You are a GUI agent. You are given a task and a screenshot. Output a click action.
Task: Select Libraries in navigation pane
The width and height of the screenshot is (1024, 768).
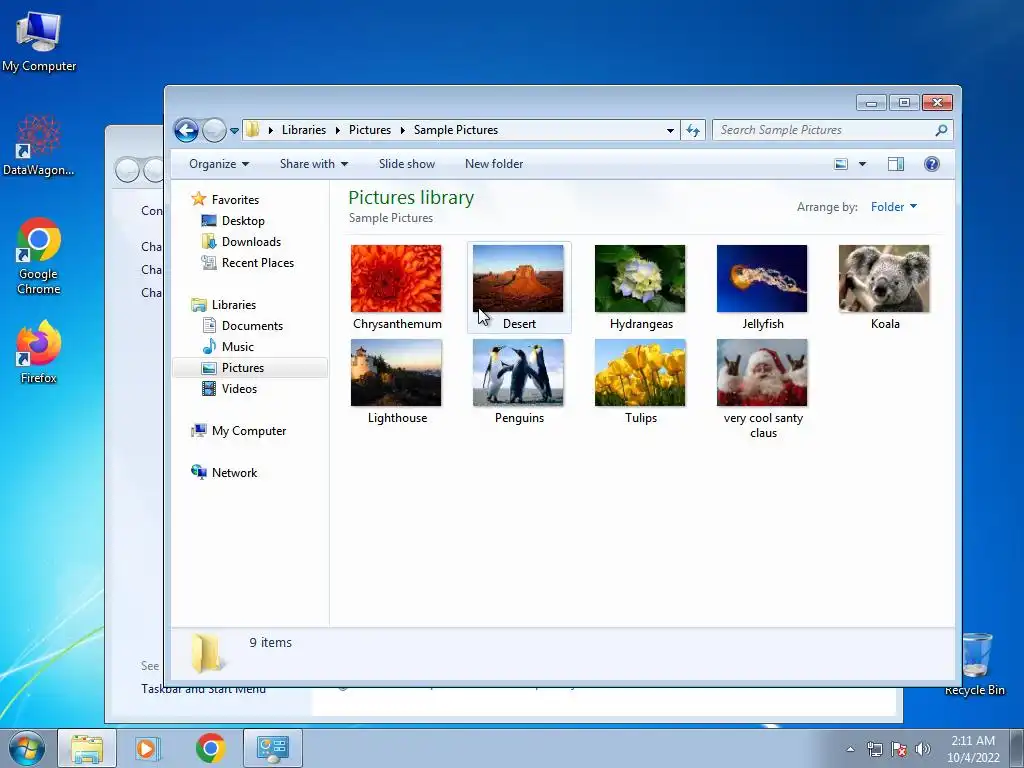click(x=233, y=305)
